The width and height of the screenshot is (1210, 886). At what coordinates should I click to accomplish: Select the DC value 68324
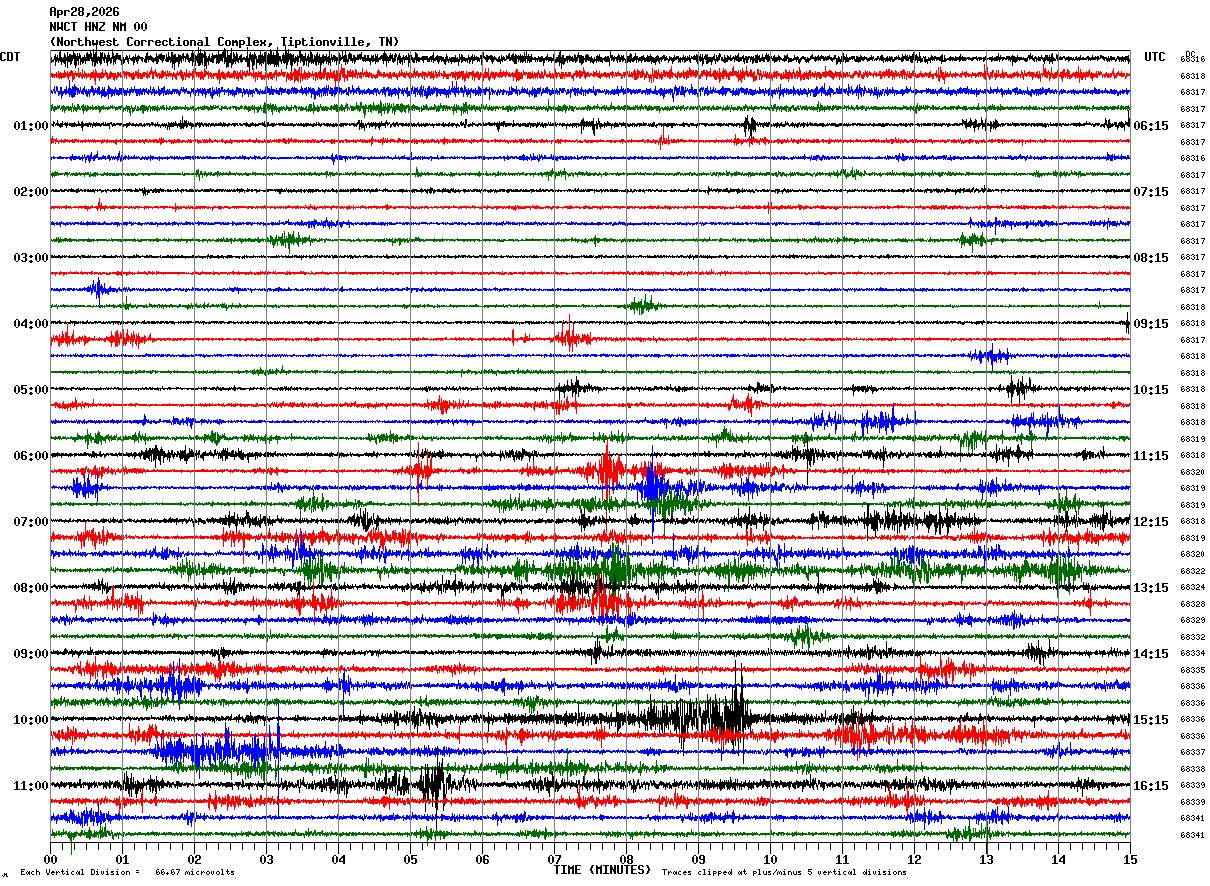click(1192, 588)
